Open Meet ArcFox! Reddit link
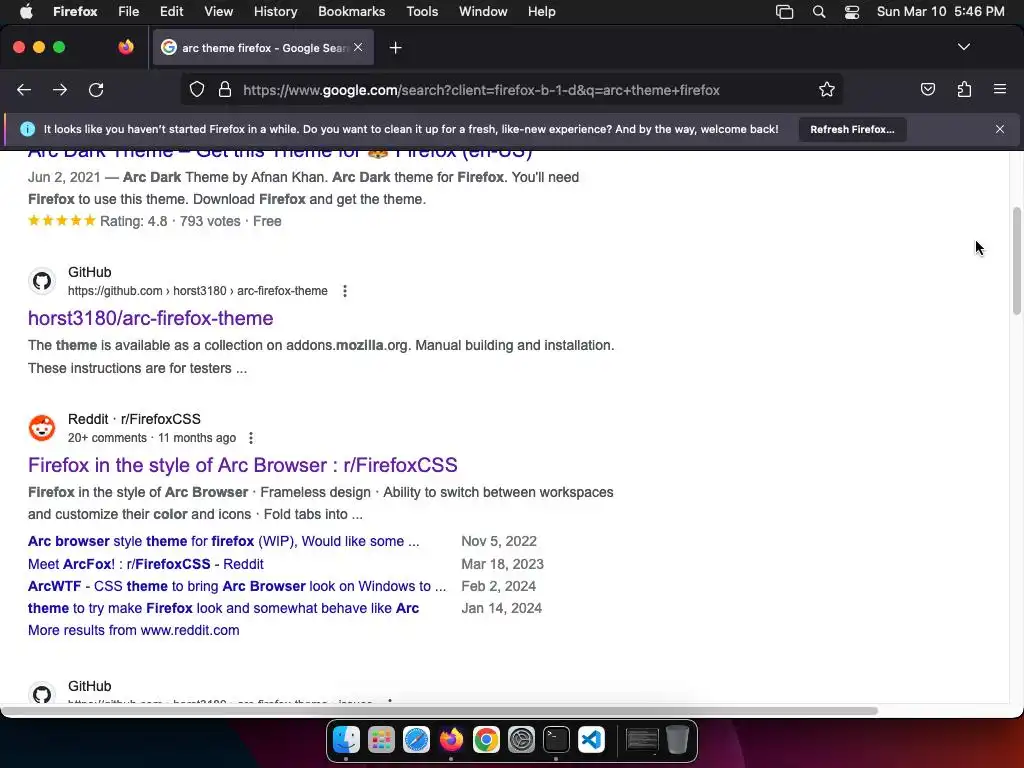 pyautogui.click(x=146, y=564)
